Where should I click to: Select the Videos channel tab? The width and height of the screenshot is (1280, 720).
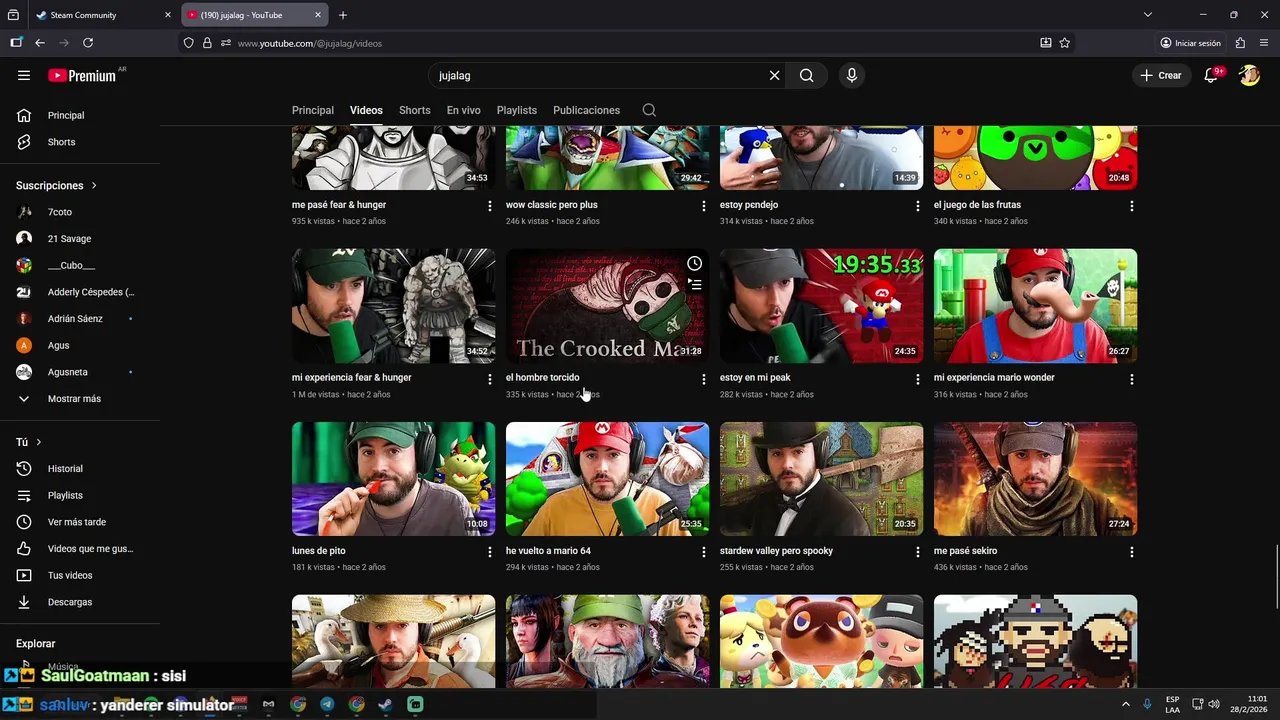pos(366,110)
